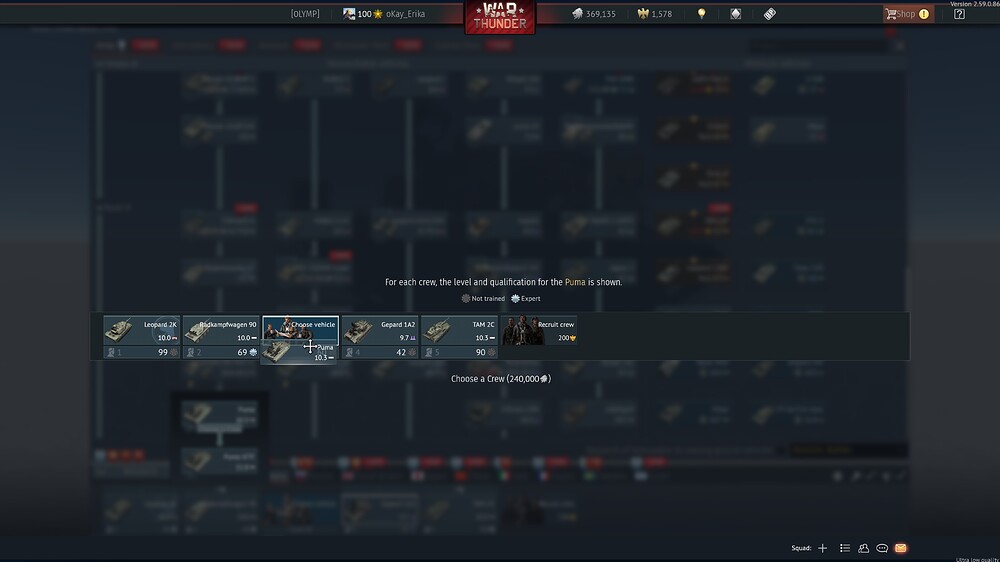Click the Silver Lions balance 369,135
The image size is (1000, 562).
[594, 13]
